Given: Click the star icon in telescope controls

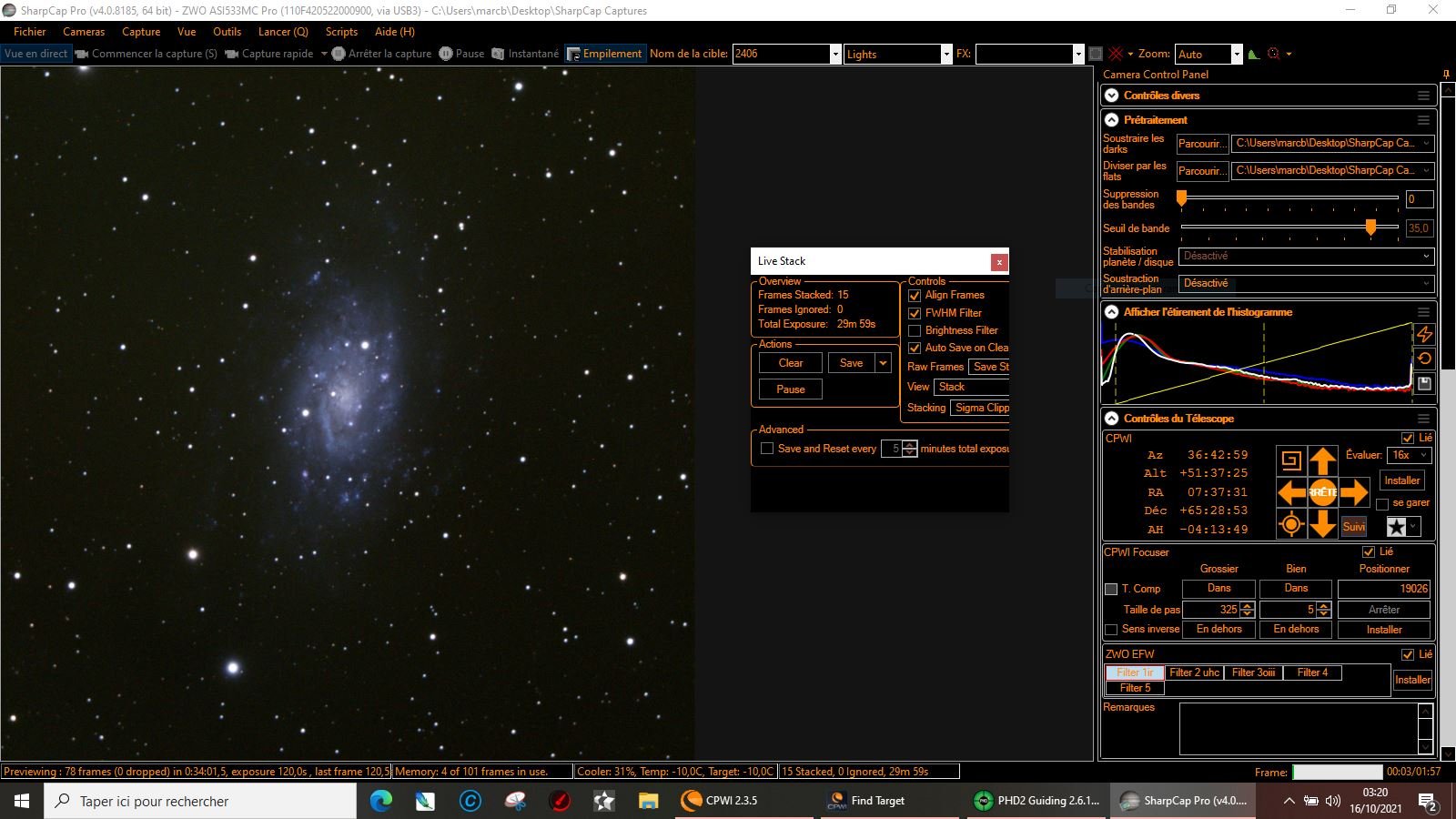Looking at the screenshot, I should (1396, 527).
